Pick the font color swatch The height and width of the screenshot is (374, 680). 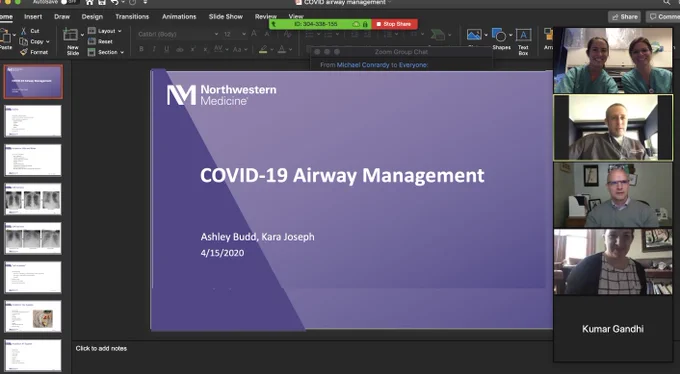[x=282, y=49]
